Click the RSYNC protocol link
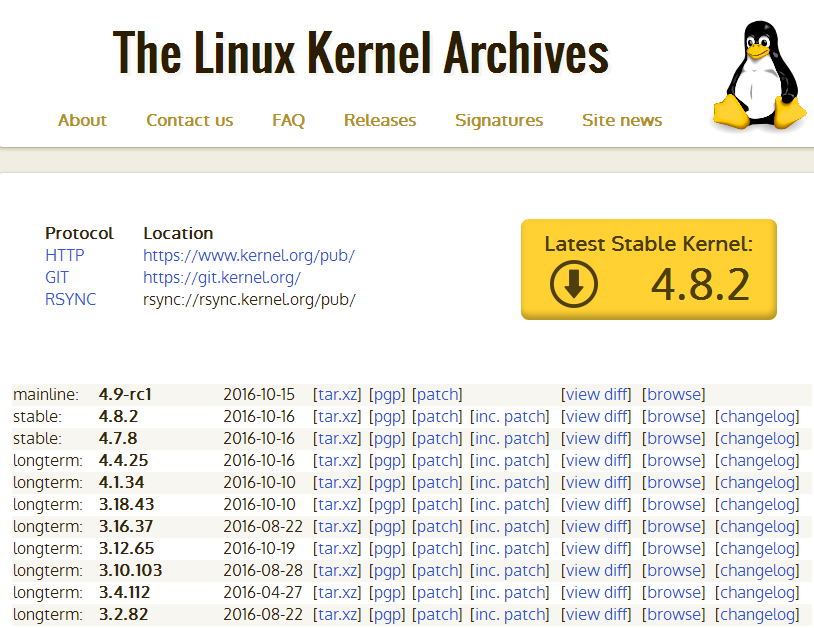 click(x=71, y=299)
